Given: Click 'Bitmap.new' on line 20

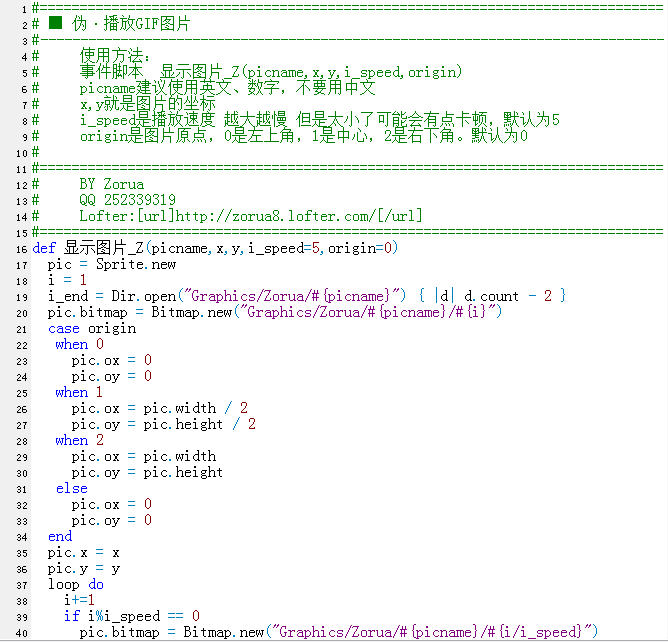Looking at the screenshot, I should point(191,312).
